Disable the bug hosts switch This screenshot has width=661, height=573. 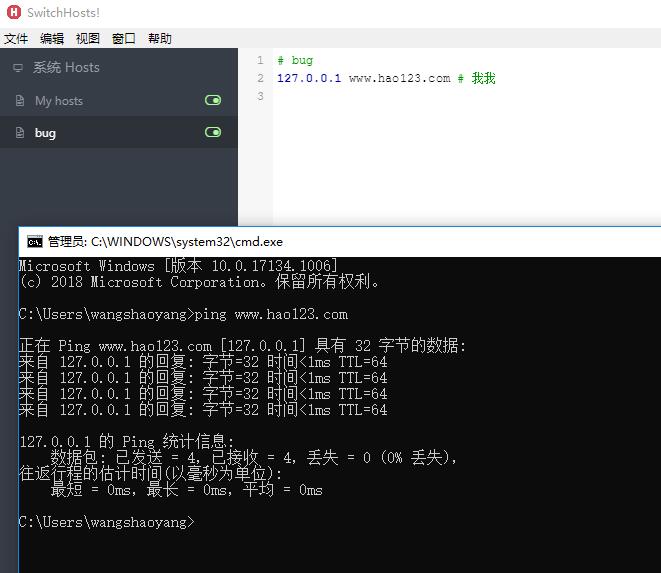coord(213,132)
